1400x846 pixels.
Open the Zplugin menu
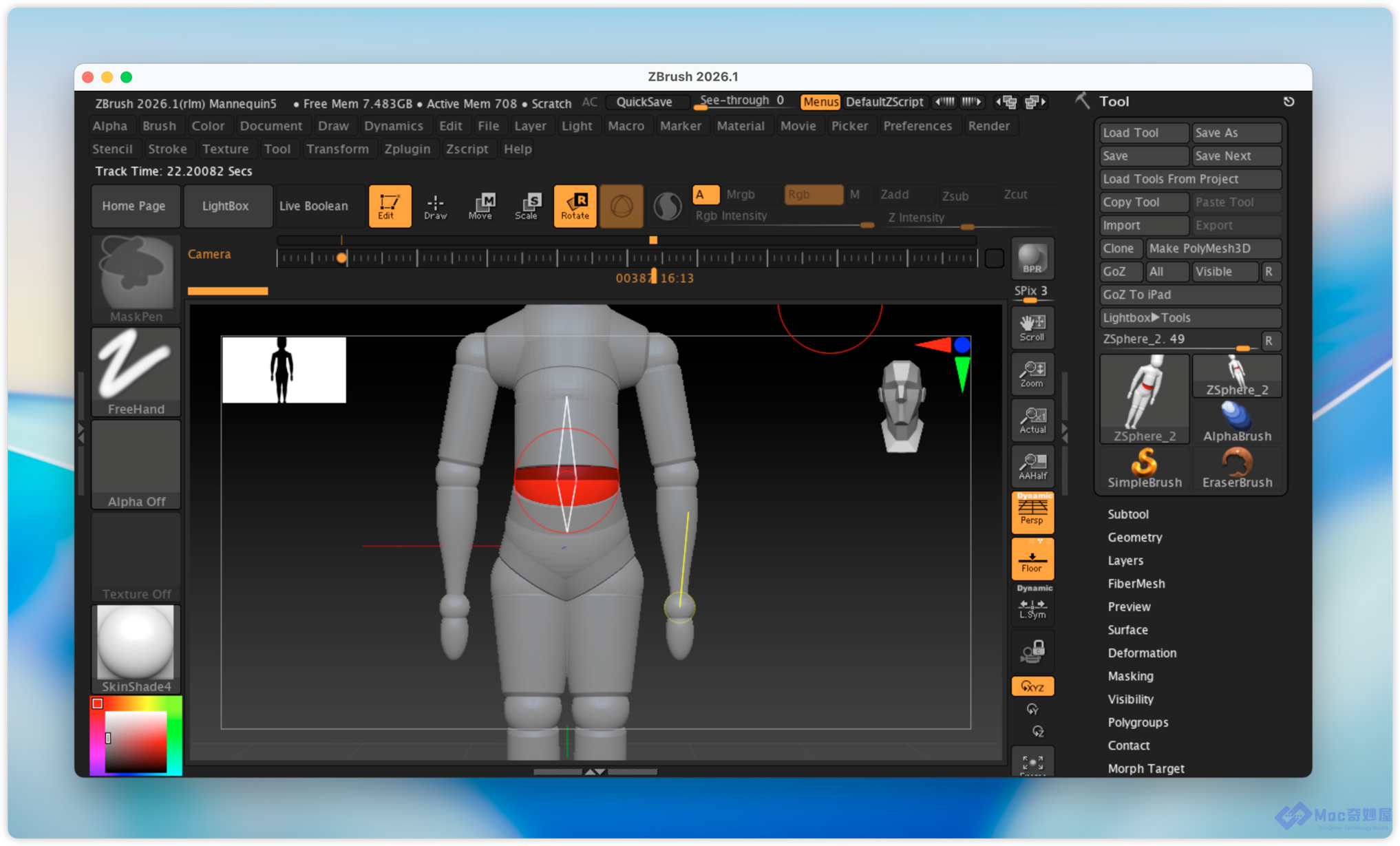407,149
